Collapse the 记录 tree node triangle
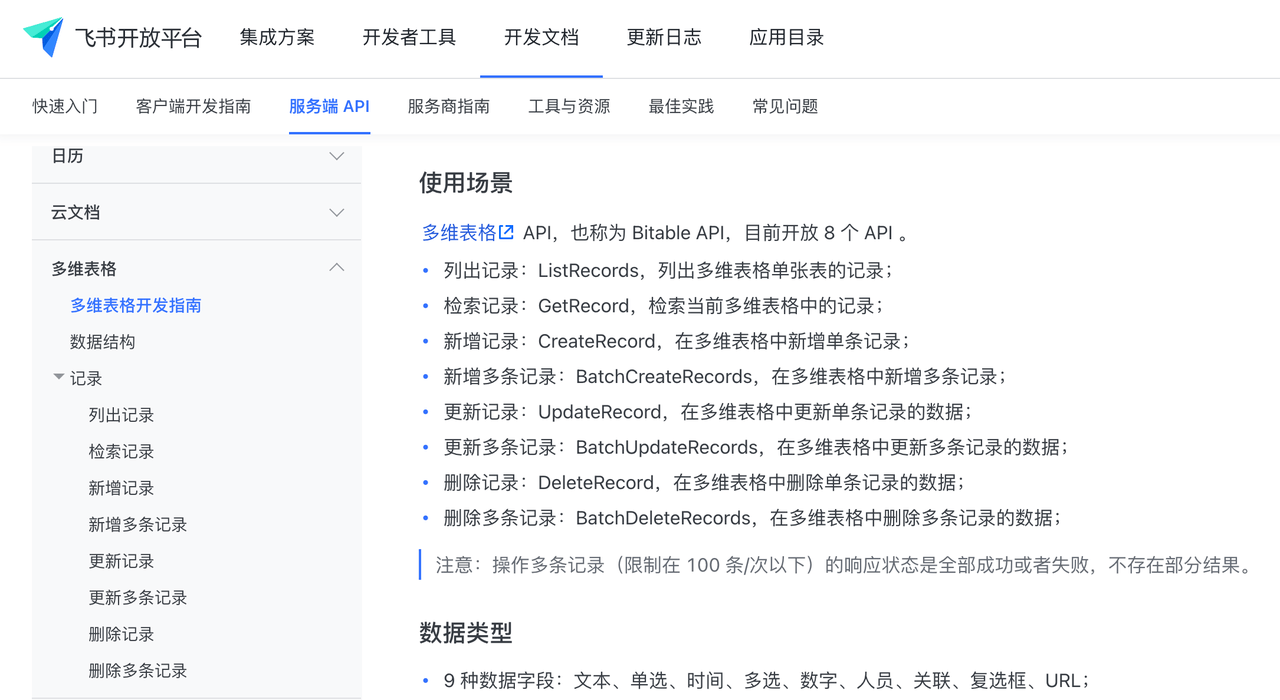Screen dimensions: 1280x700 (59, 377)
